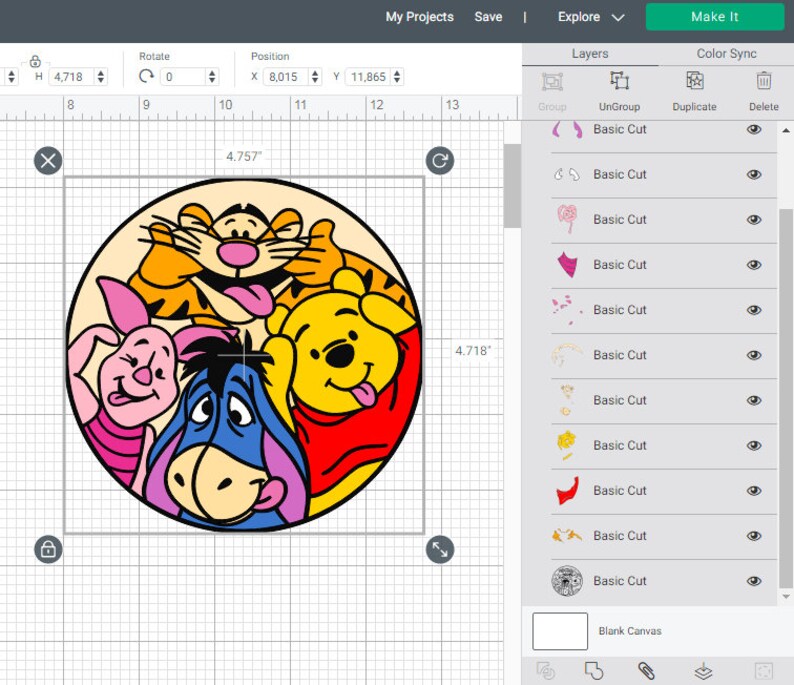The width and height of the screenshot is (794, 685).
Task: Click the Attach paperclip icon
Action: point(646,671)
